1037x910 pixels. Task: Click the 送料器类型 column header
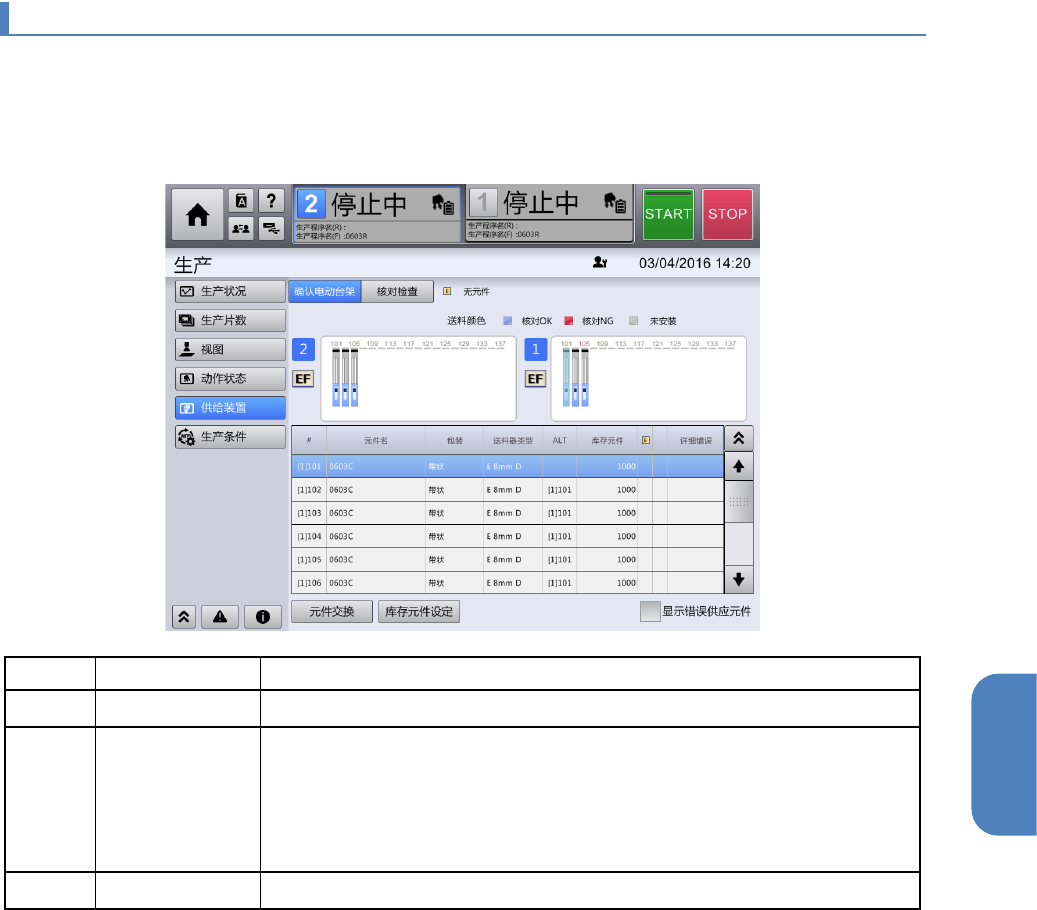pyautogui.click(x=513, y=440)
